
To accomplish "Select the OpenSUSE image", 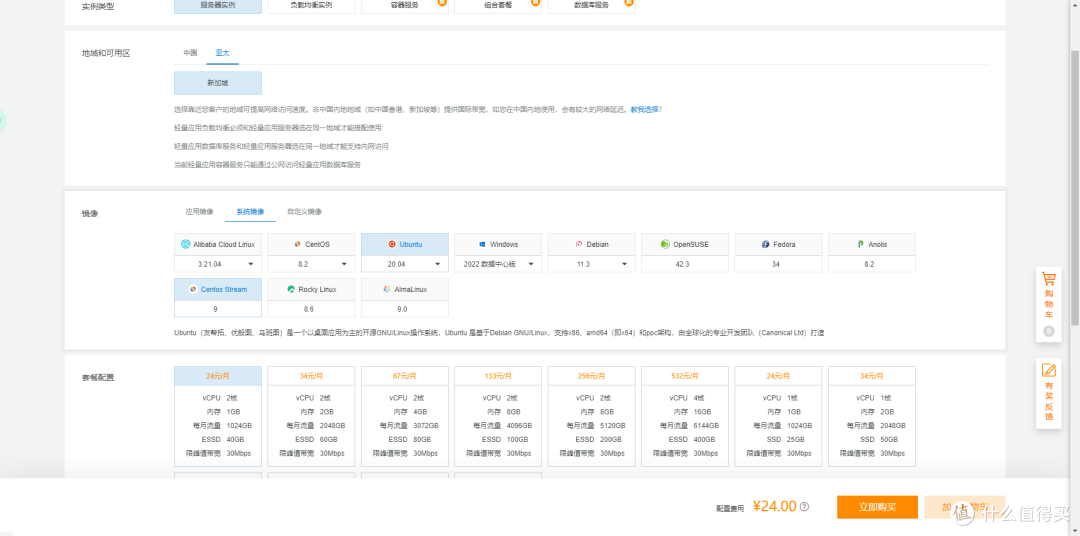I will click(x=685, y=244).
